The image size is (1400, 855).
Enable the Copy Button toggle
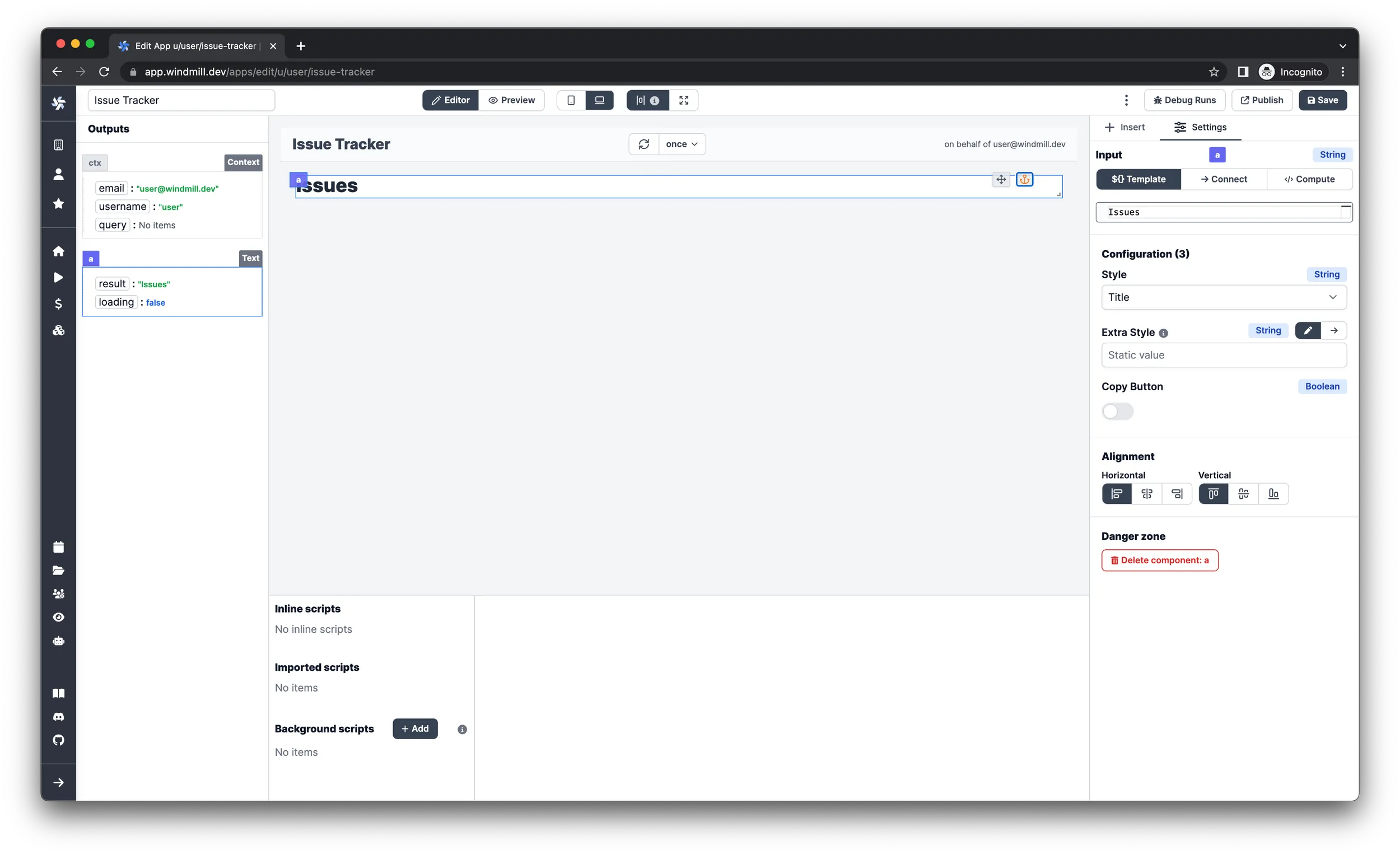(1117, 412)
